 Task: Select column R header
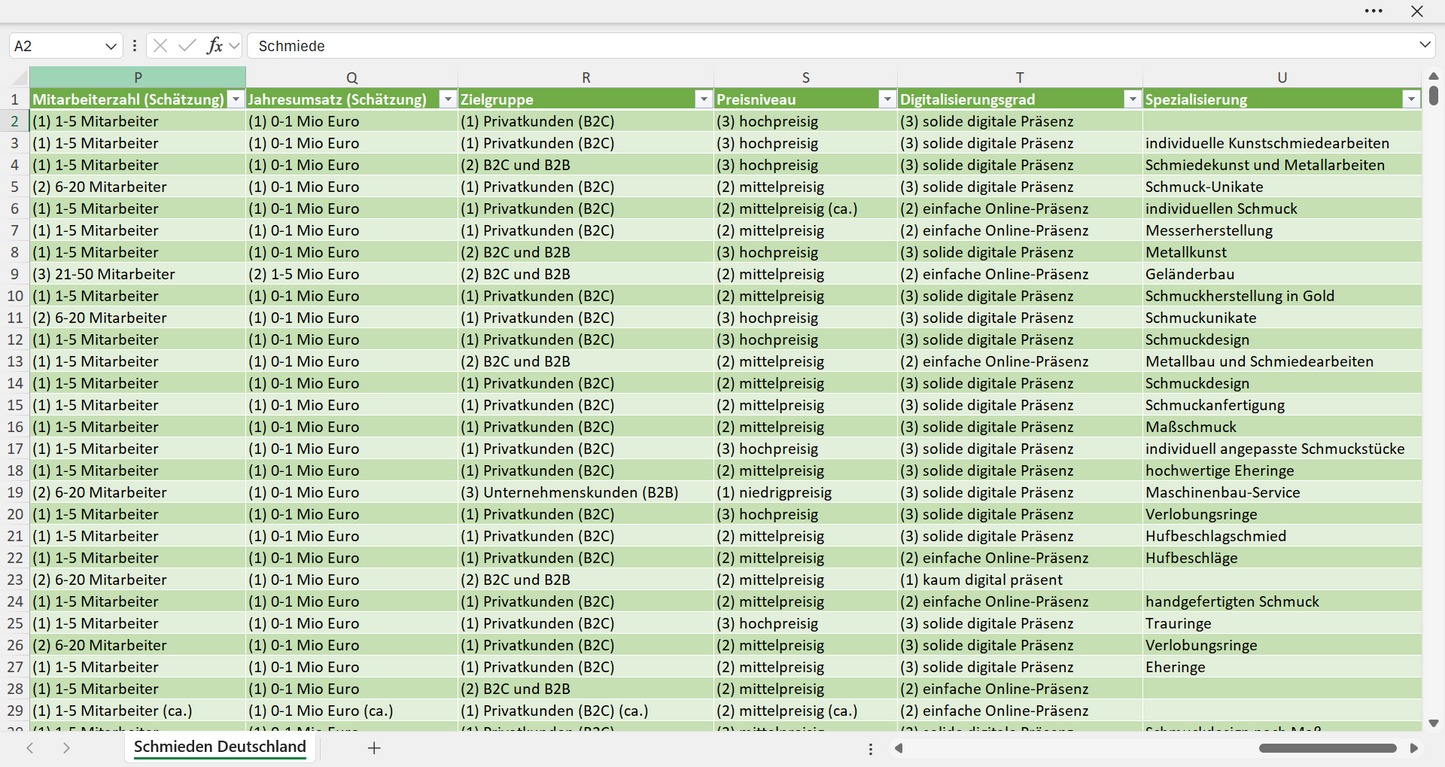coord(586,77)
